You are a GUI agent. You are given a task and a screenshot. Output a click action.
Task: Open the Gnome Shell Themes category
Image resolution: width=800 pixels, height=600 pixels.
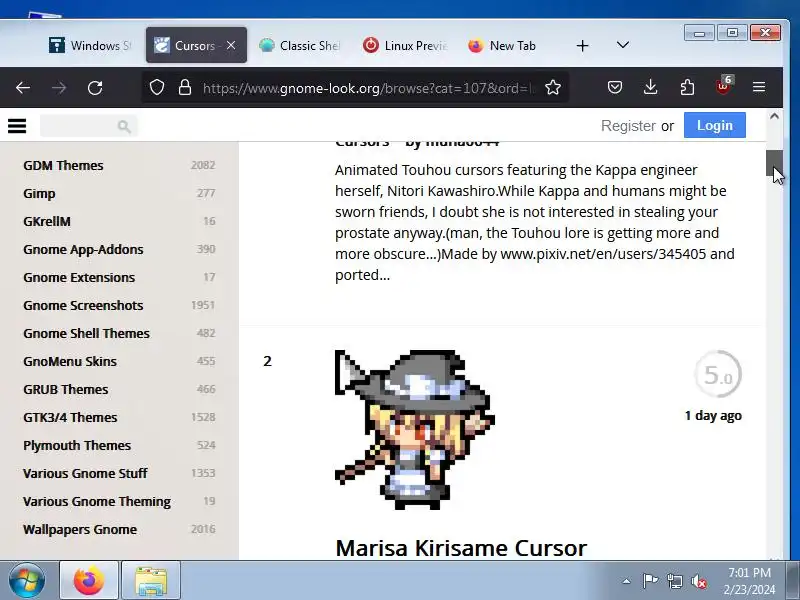(x=86, y=334)
